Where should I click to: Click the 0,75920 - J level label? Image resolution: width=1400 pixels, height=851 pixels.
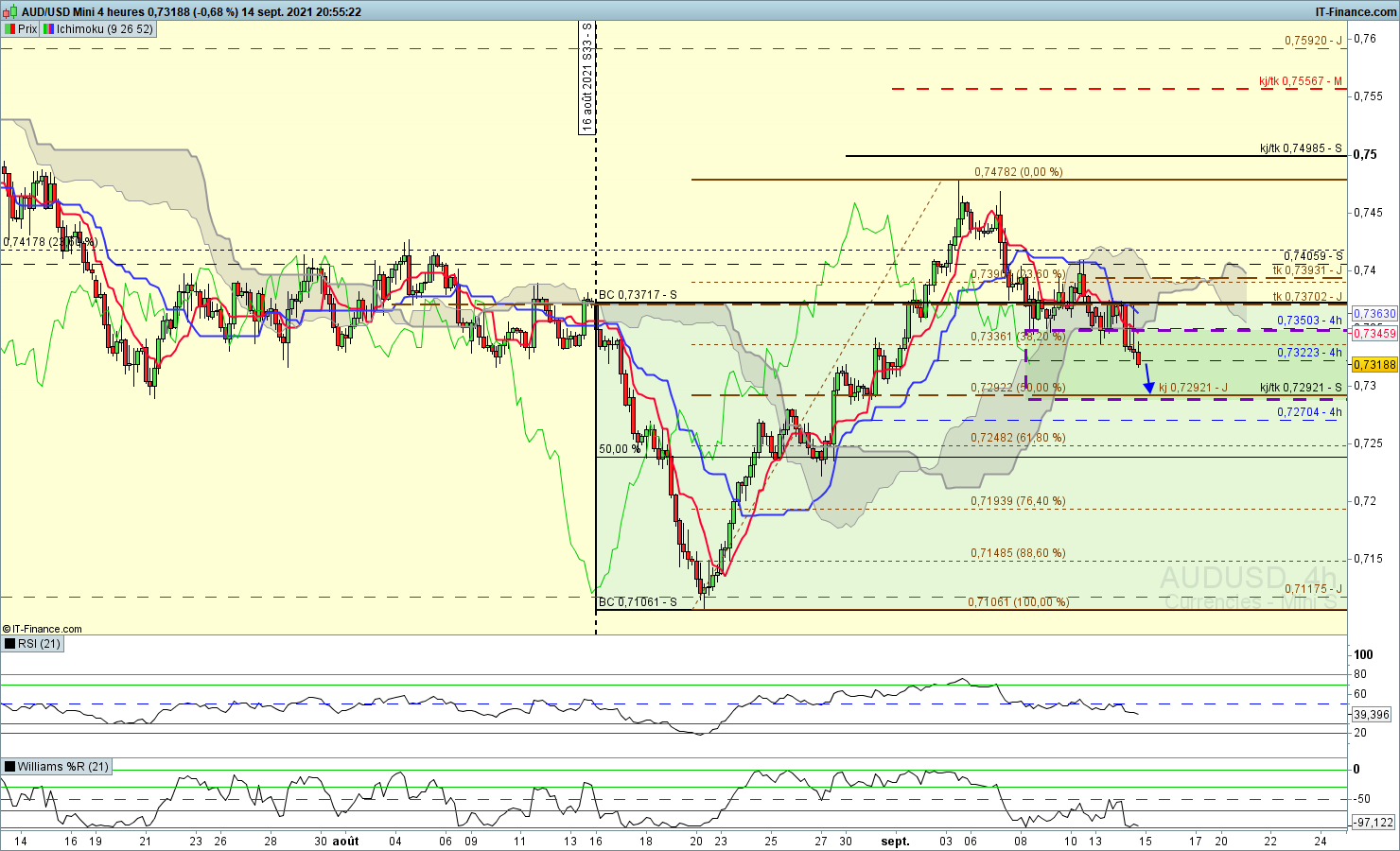1313,41
